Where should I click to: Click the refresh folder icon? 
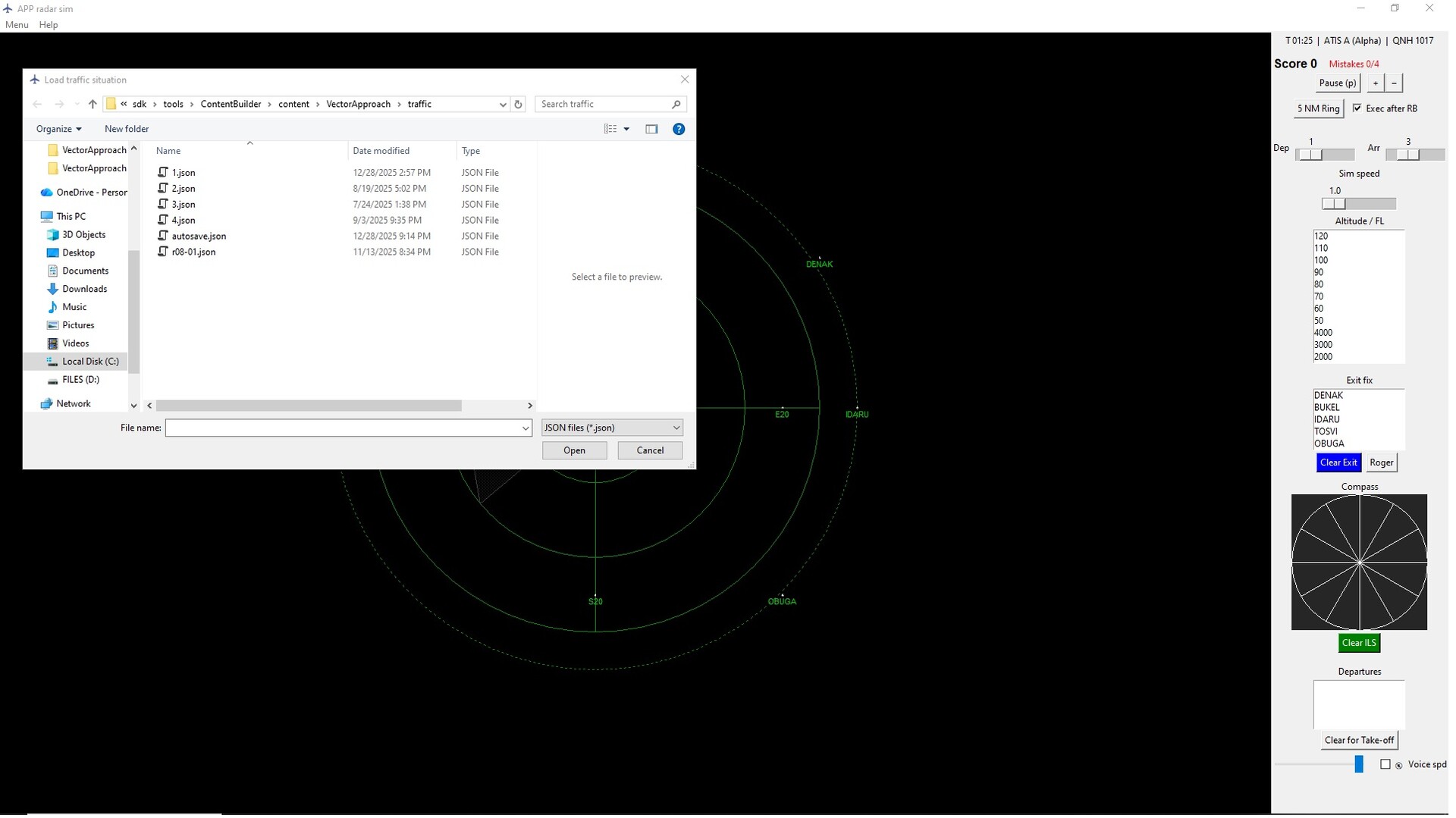(x=519, y=104)
